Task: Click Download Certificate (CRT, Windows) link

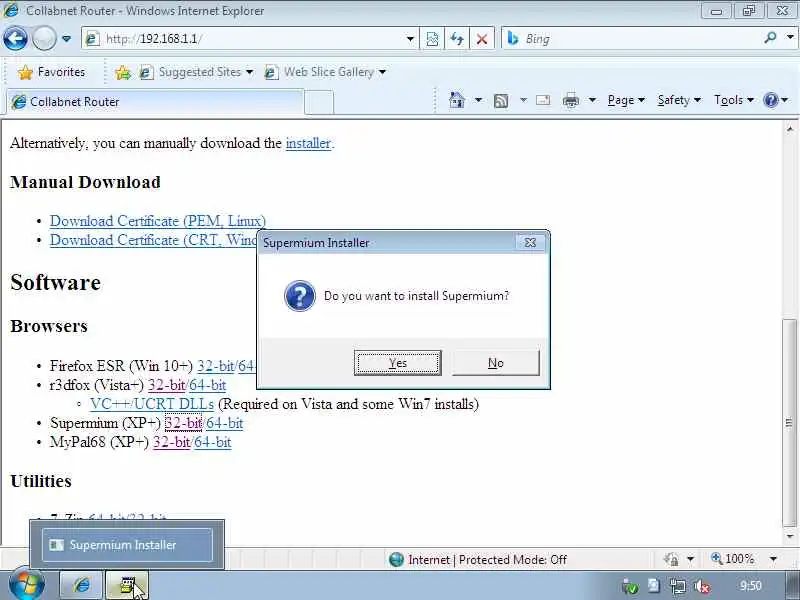Action: click(x=153, y=240)
